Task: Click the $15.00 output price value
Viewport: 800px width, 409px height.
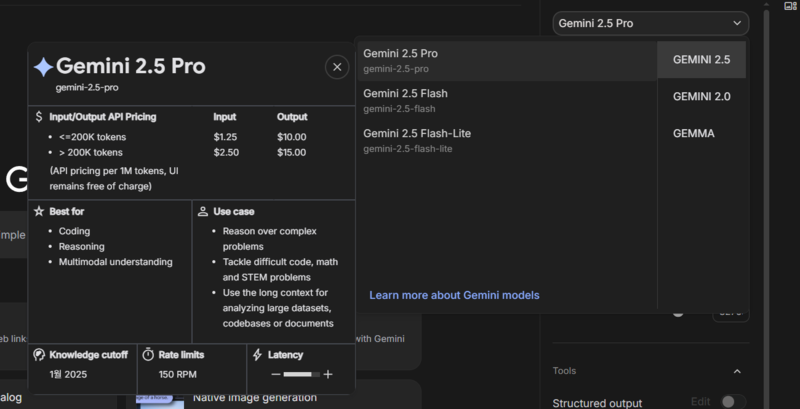Action: 292,152
